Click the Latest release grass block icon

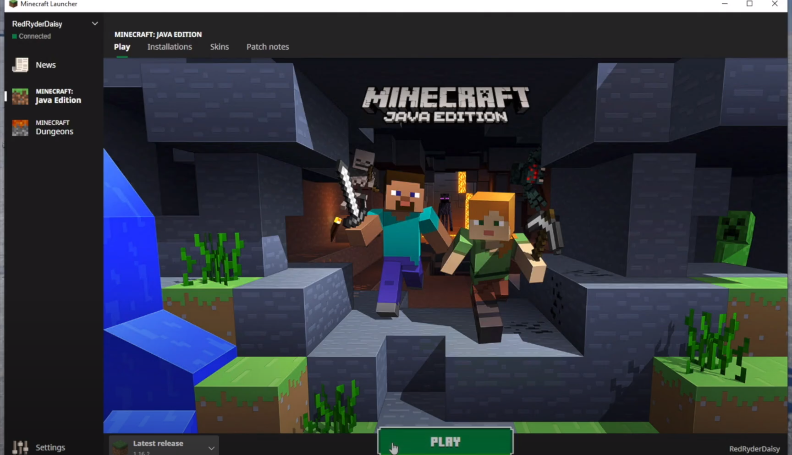coord(120,446)
